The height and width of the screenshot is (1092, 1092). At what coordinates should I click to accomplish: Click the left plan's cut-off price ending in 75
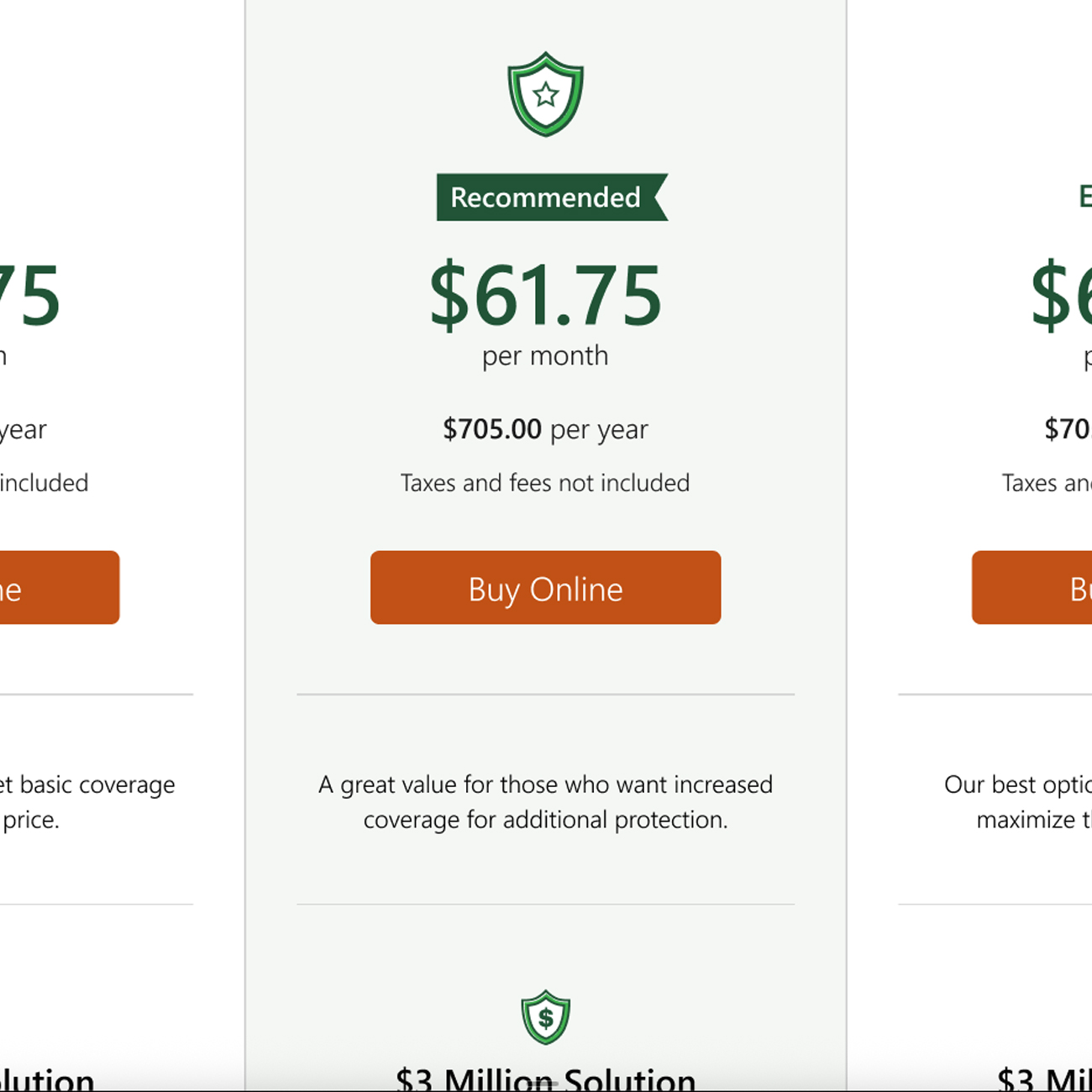click(x=29, y=296)
